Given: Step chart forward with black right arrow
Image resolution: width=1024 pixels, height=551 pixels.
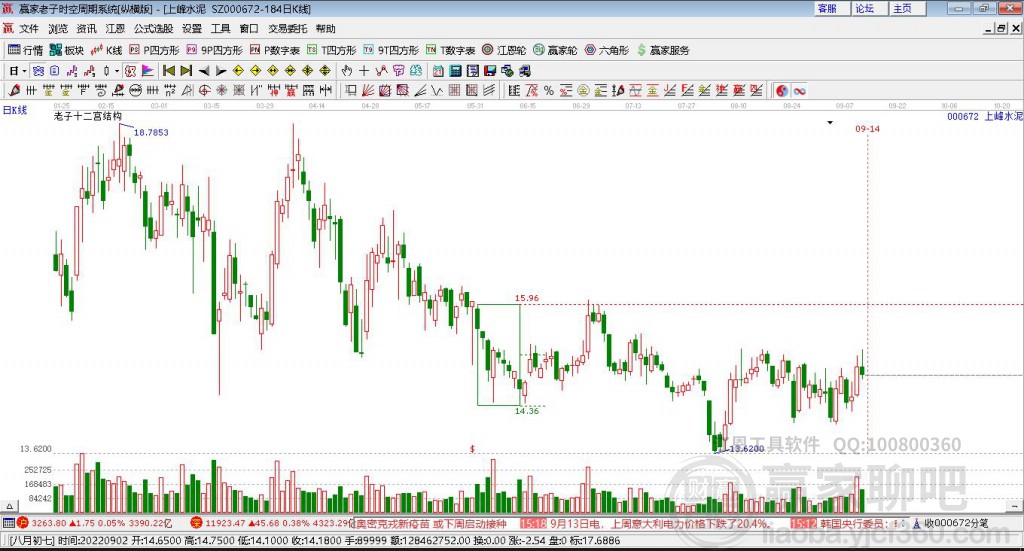Looking at the screenshot, I should (x=221, y=71).
